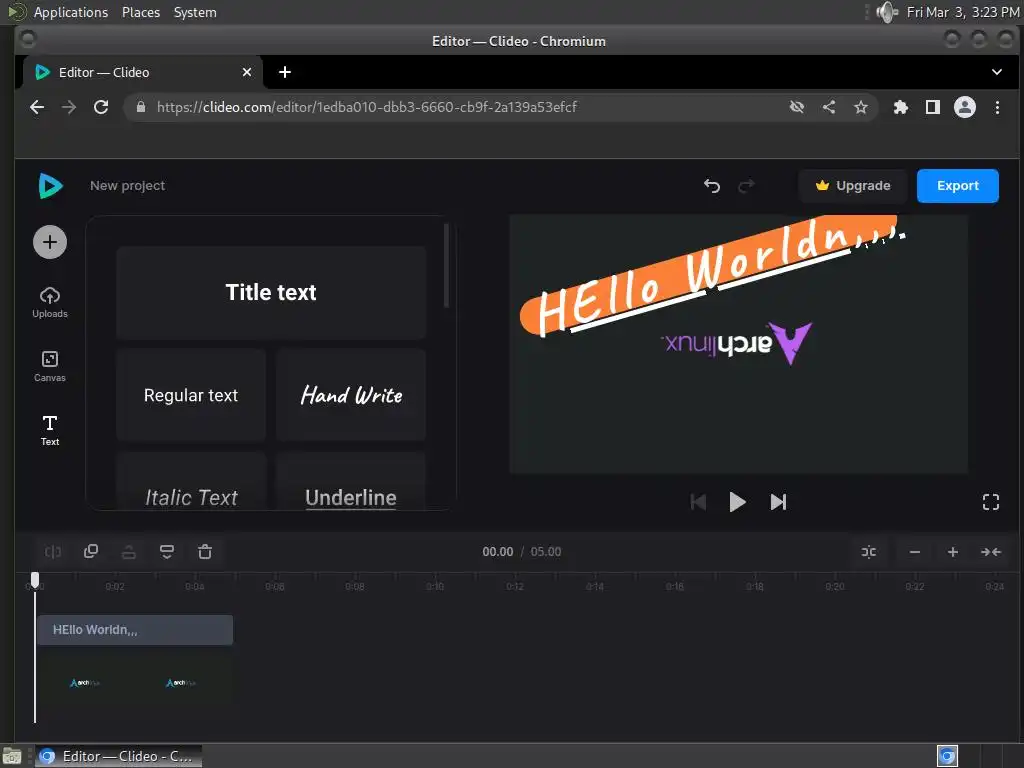1024x768 pixels.
Task: Close the Editor — Clideo tab
Action: (x=247, y=72)
